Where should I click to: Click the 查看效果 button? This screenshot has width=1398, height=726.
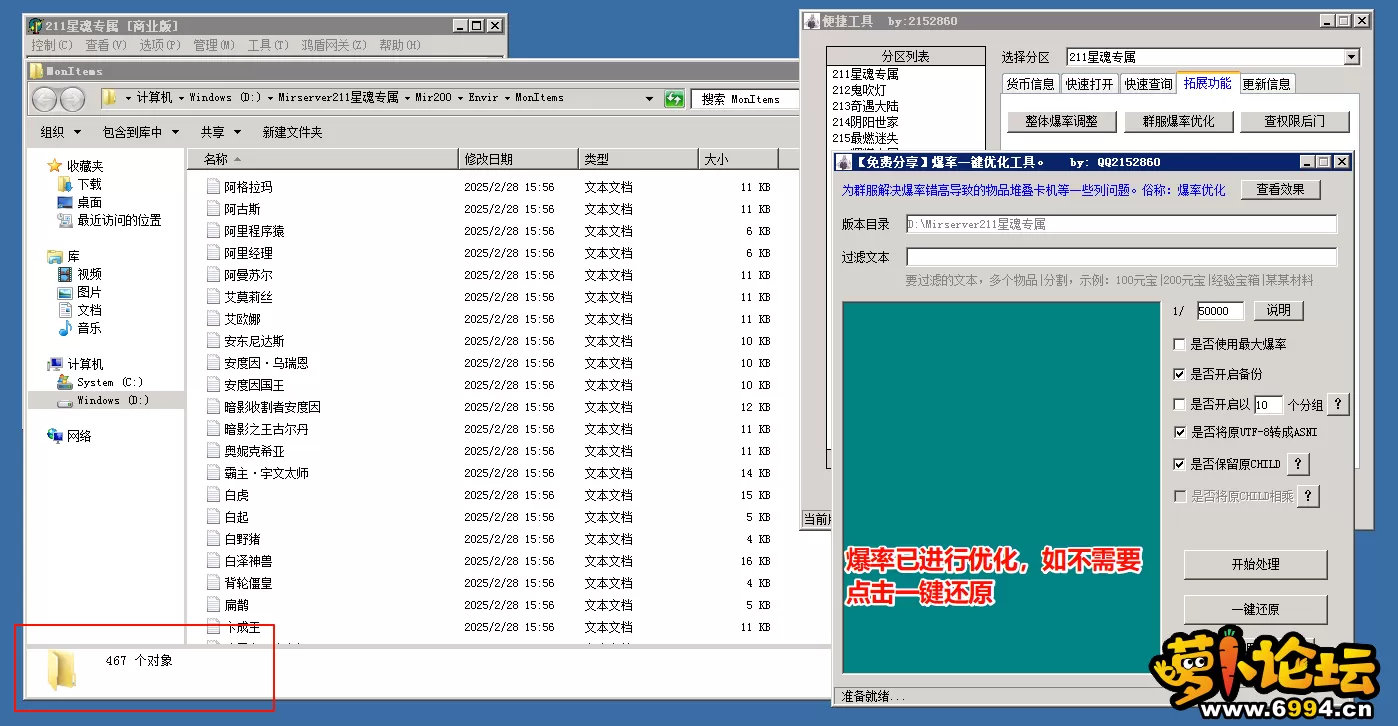point(1281,190)
